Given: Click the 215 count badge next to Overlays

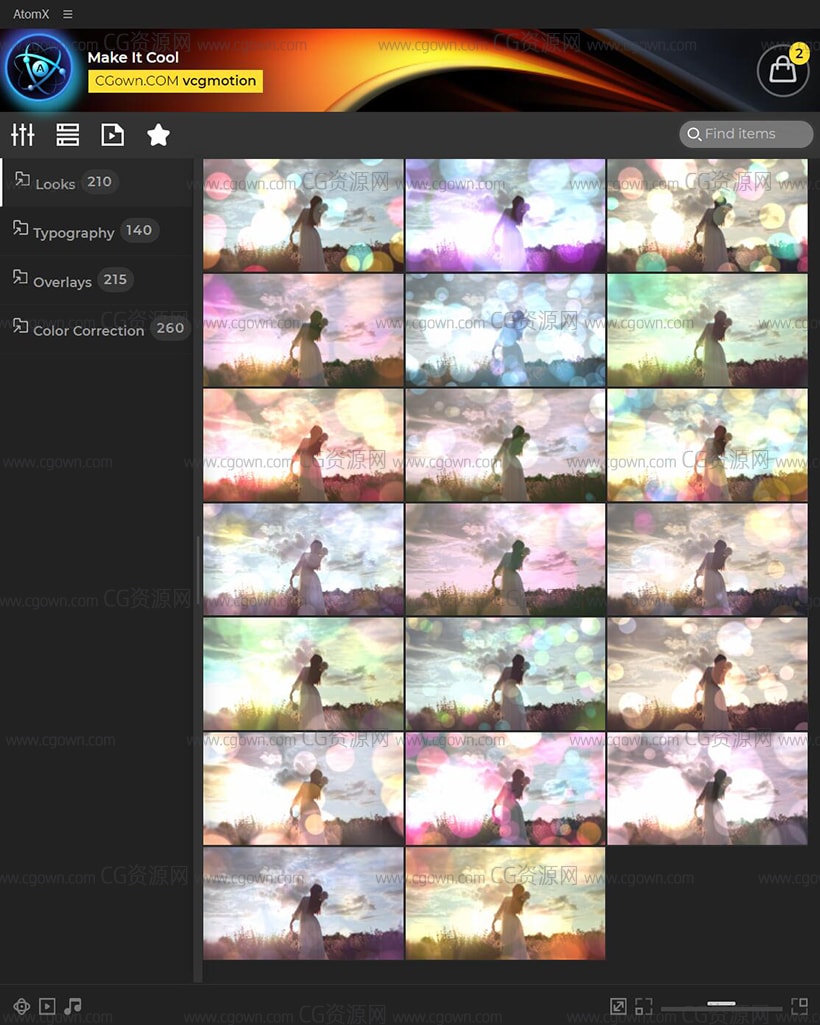Looking at the screenshot, I should [x=115, y=279].
